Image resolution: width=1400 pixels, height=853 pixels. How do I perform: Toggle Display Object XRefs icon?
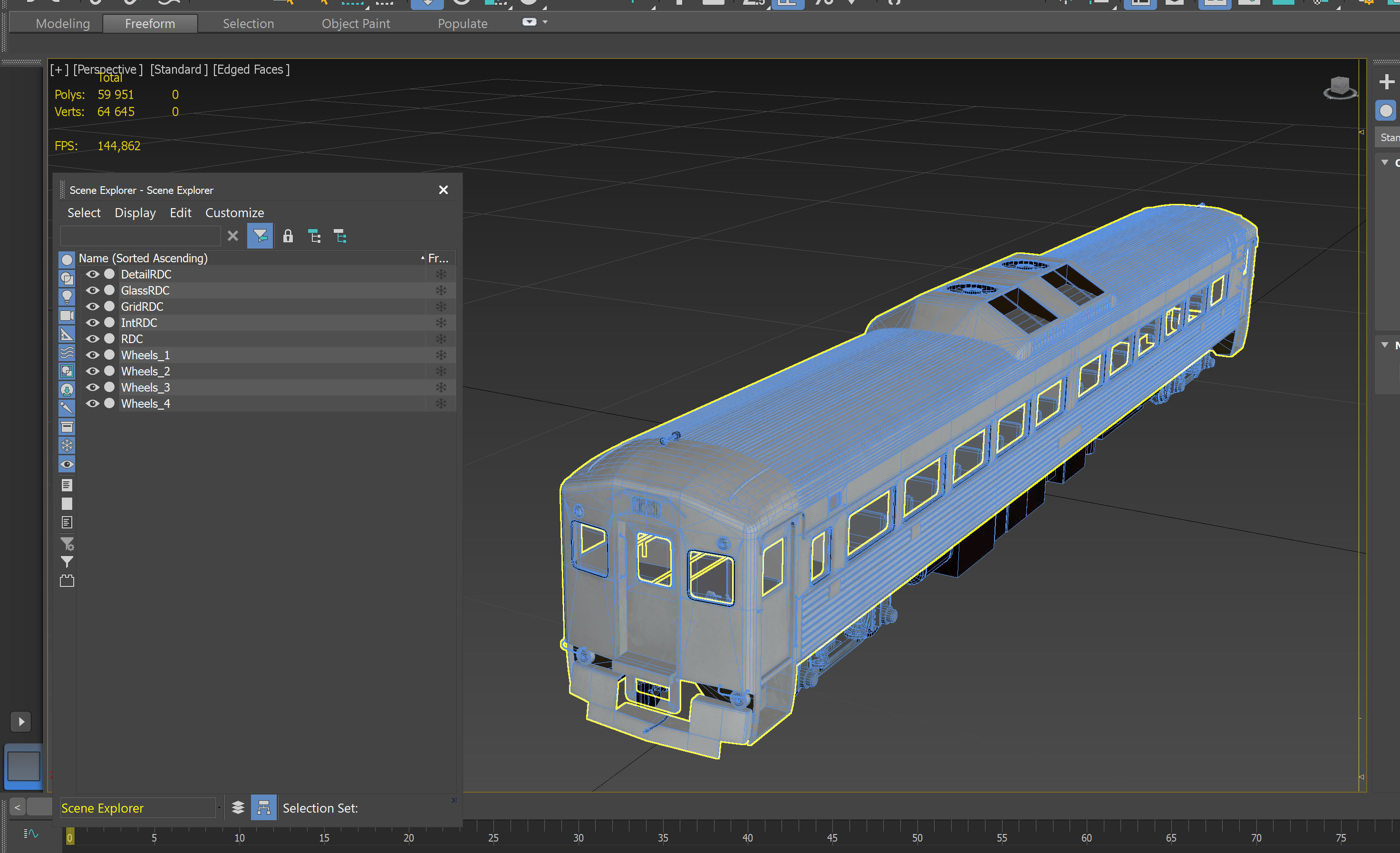tap(67, 390)
